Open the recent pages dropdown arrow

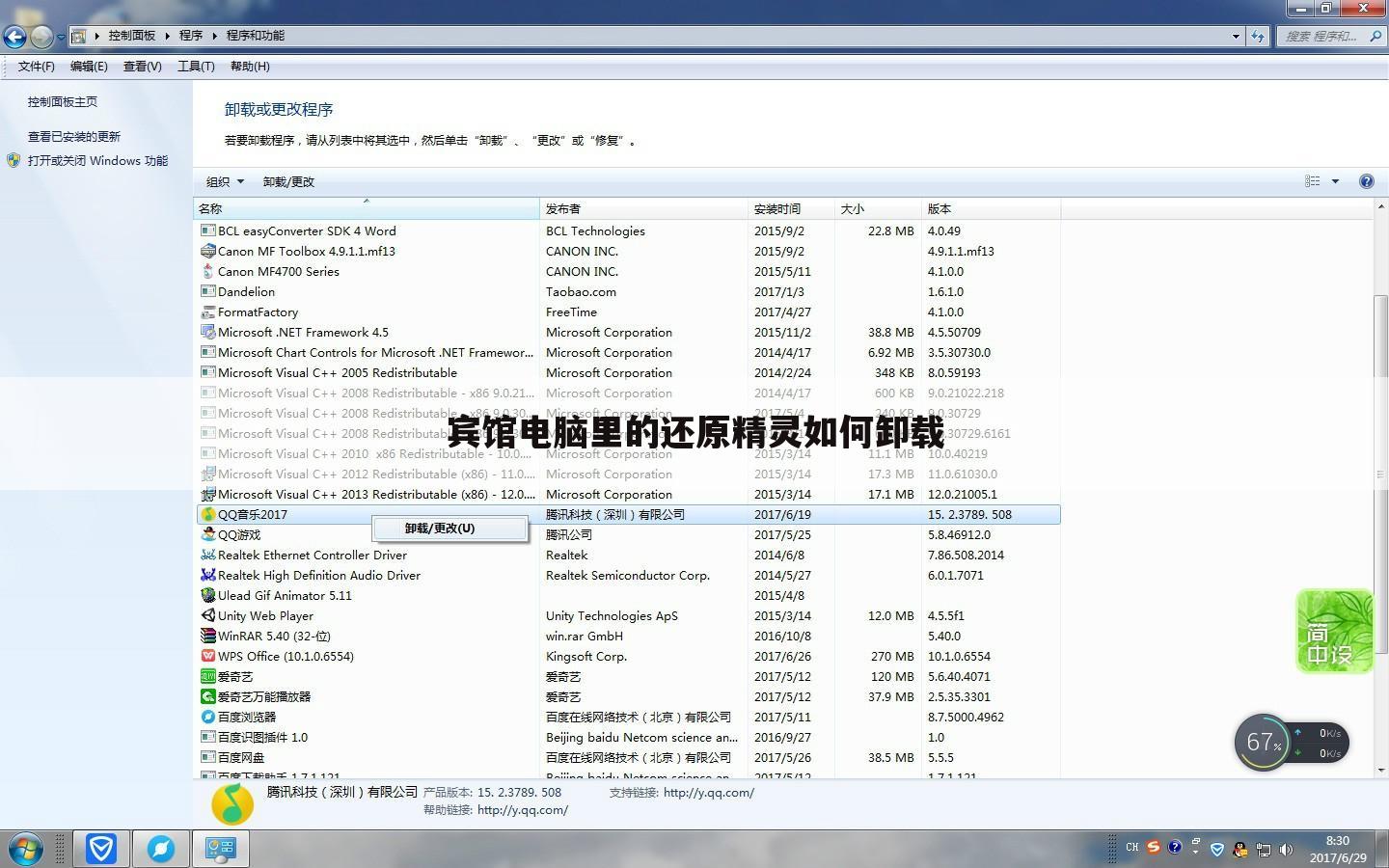click(61, 38)
